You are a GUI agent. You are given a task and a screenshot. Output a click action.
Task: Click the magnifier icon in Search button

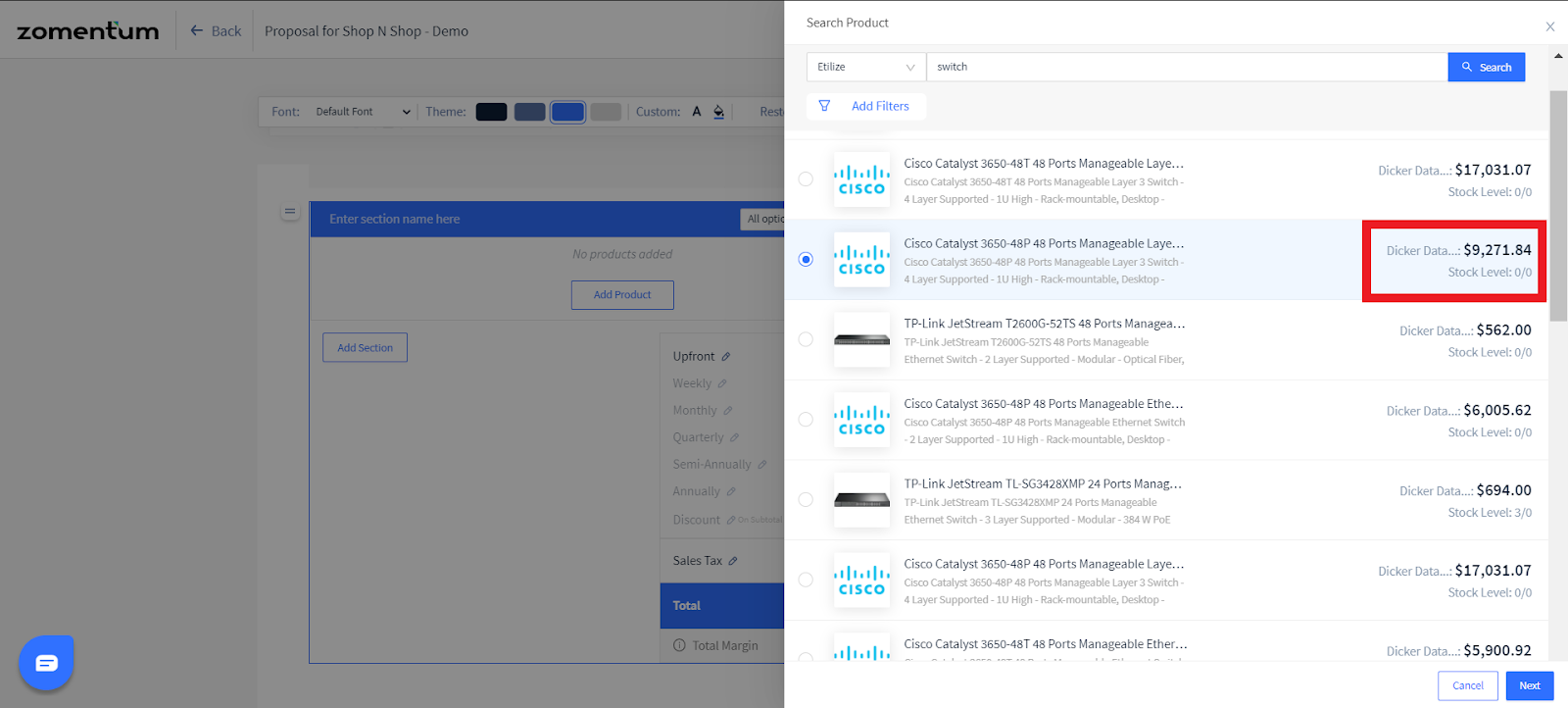pos(1467,67)
